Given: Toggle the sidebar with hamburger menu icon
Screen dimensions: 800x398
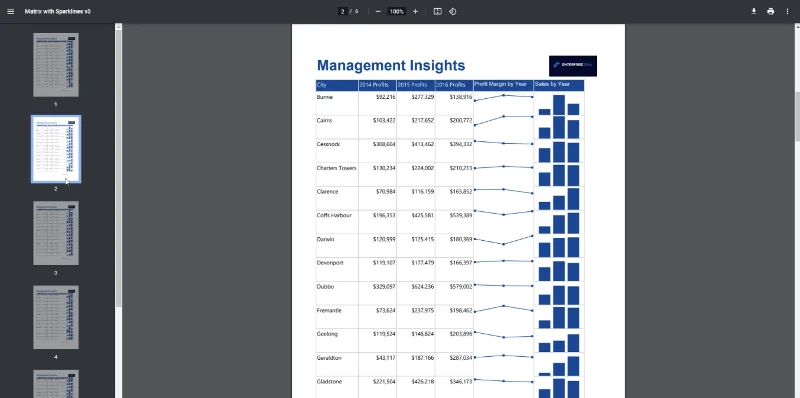Looking at the screenshot, I should pos(11,11).
